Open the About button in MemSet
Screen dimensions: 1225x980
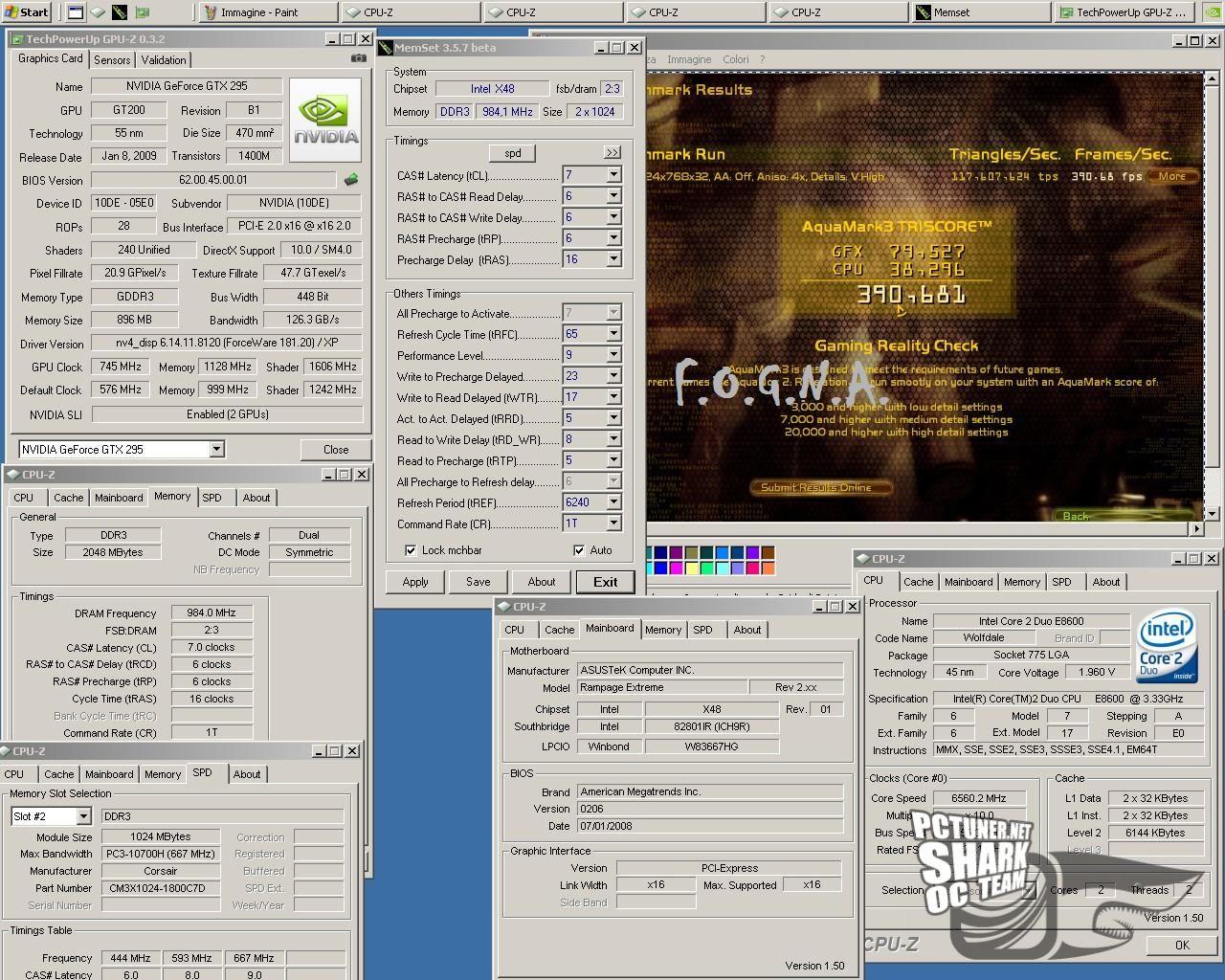(x=542, y=582)
